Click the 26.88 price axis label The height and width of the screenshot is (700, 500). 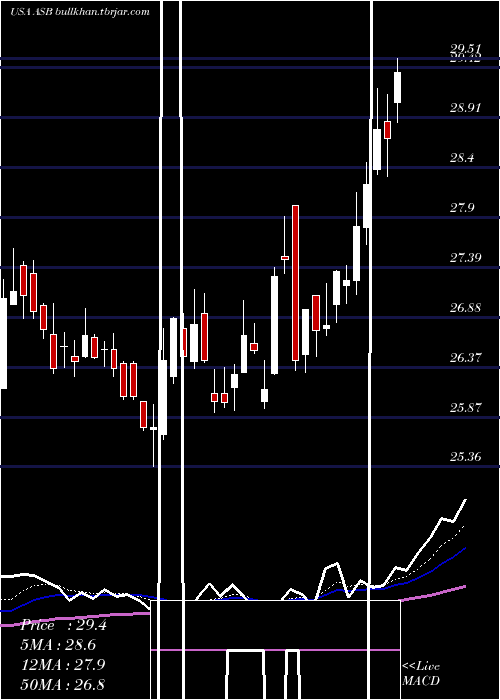[x=466, y=308]
